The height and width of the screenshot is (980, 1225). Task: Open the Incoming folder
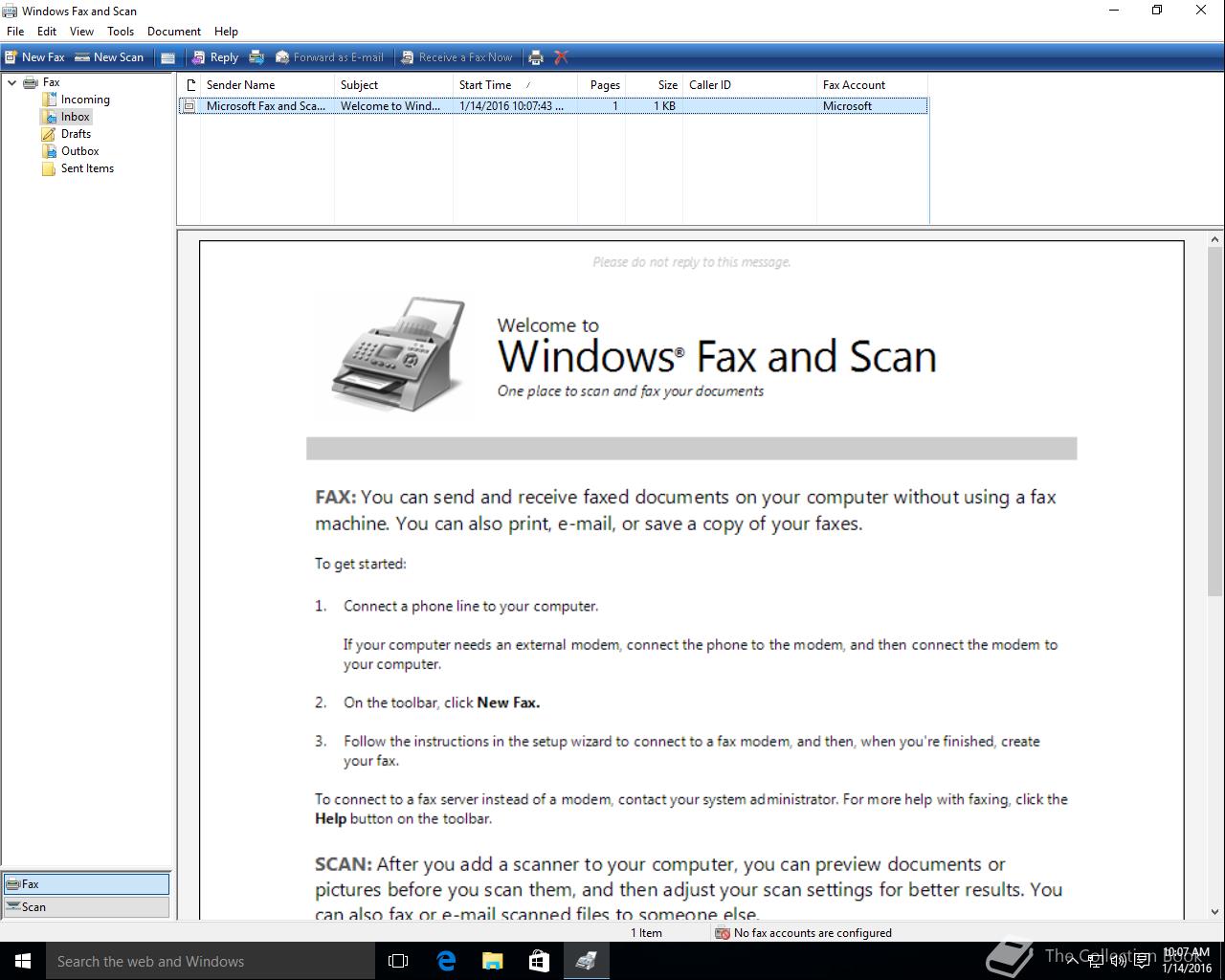85,100
